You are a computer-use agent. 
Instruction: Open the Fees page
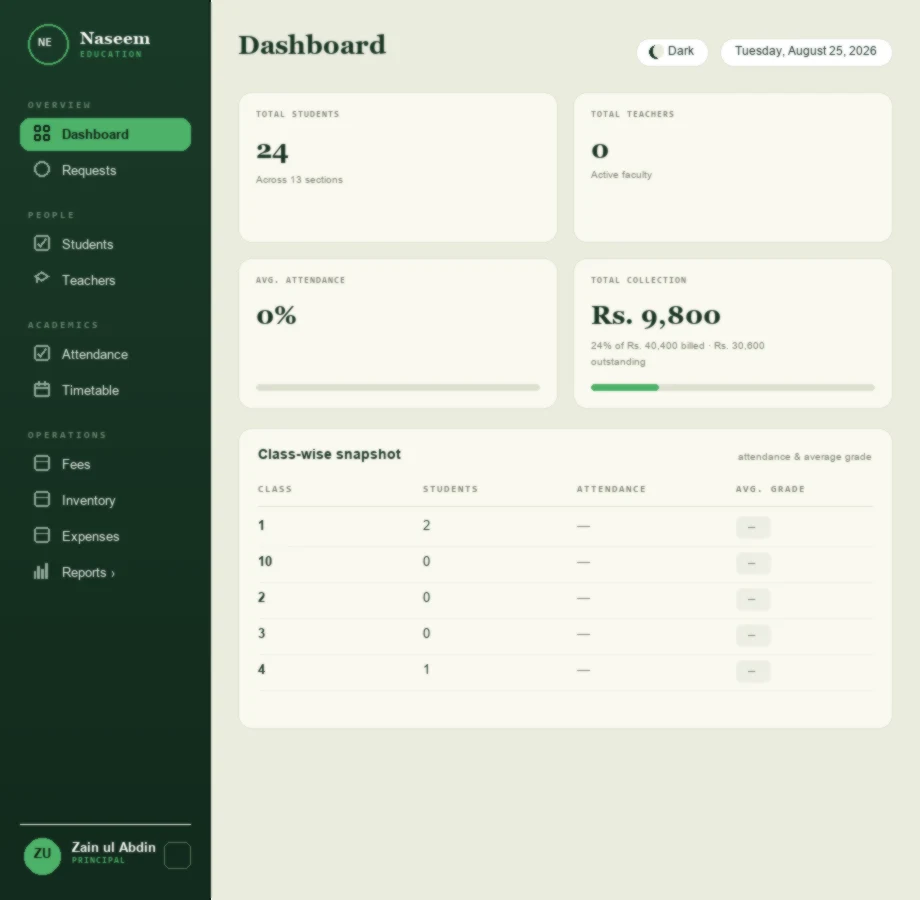105,464
